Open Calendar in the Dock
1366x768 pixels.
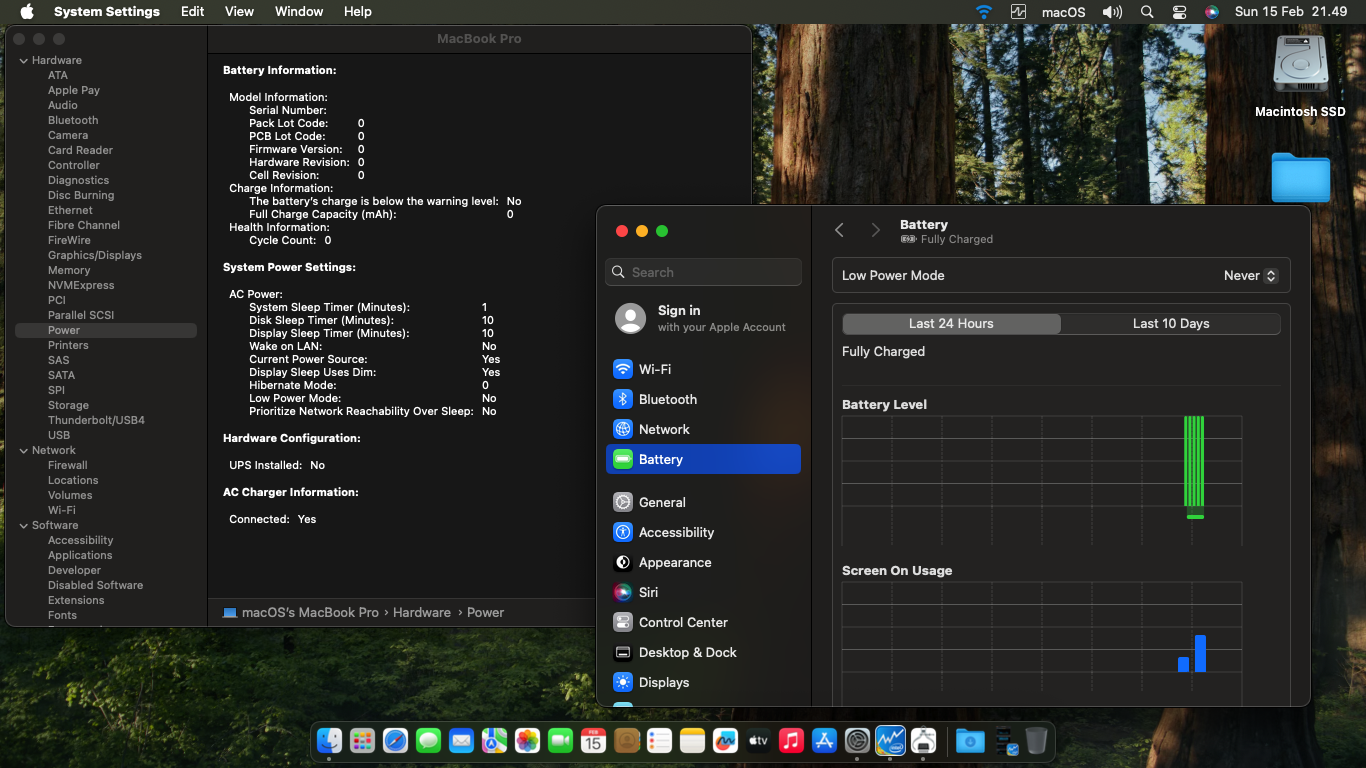[x=593, y=740]
